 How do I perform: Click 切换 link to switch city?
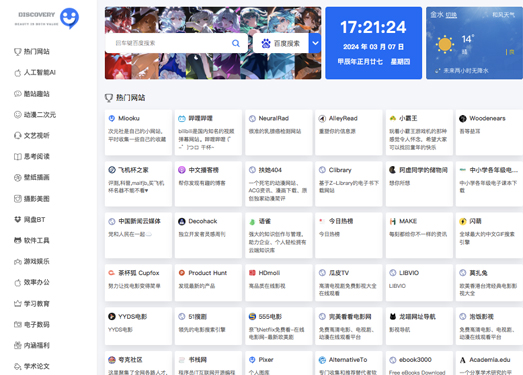pos(451,15)
